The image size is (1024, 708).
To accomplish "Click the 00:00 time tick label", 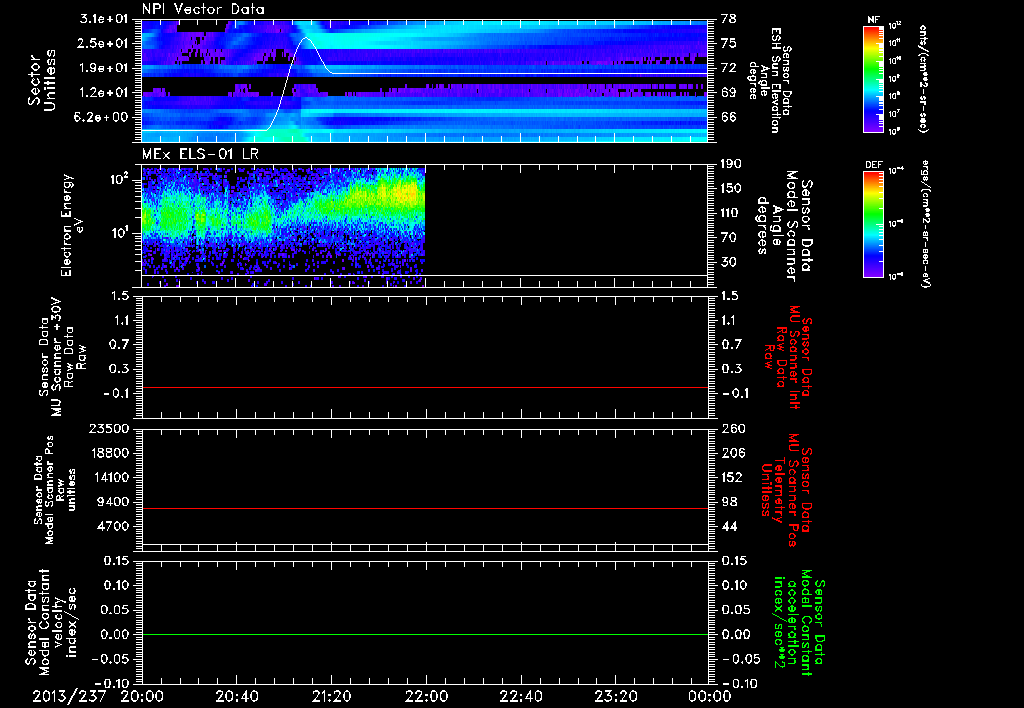I will (x=709, y=696).
